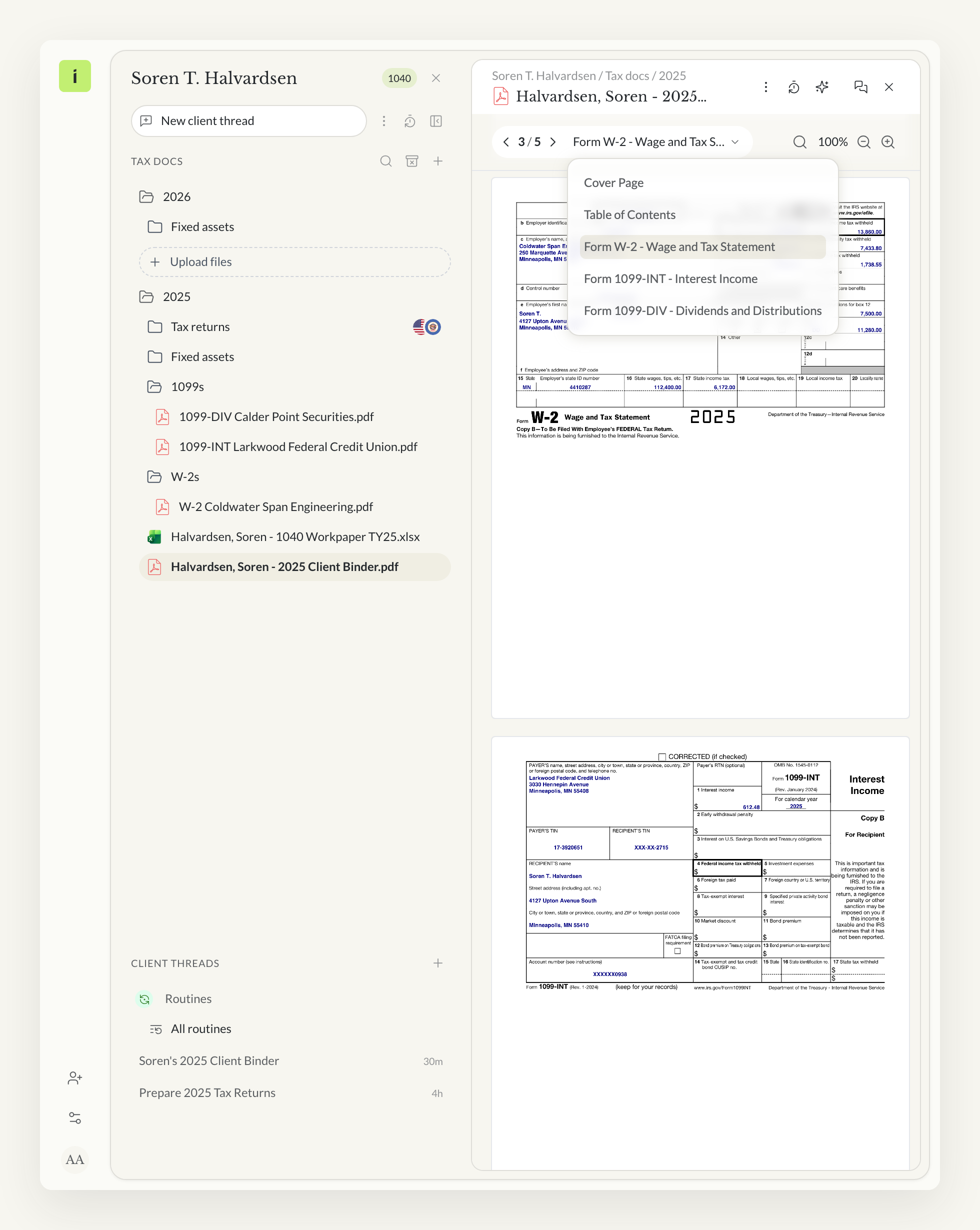Open the green app logo home icon
Image resolution: width=980 pixels, height=1230 pixels.
[74, 76]
